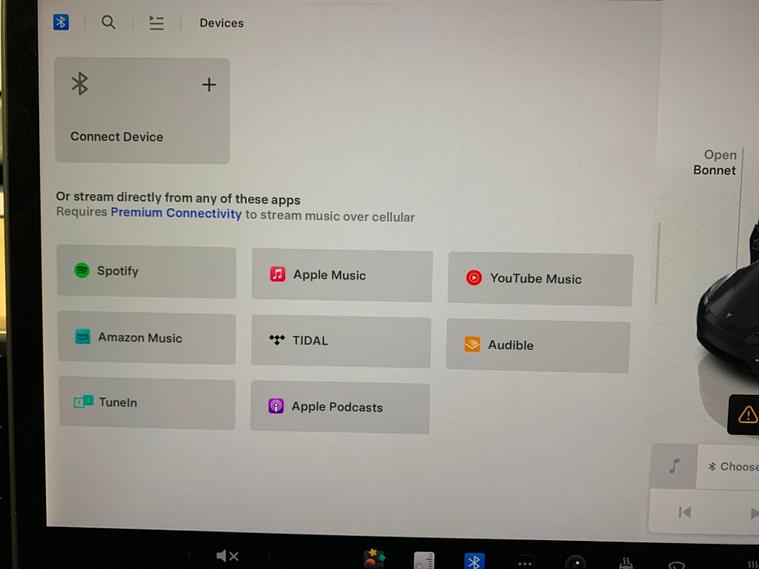759x569 pixels.
Task: Open the Toybox colorful app icon
Action: [374, 558]
